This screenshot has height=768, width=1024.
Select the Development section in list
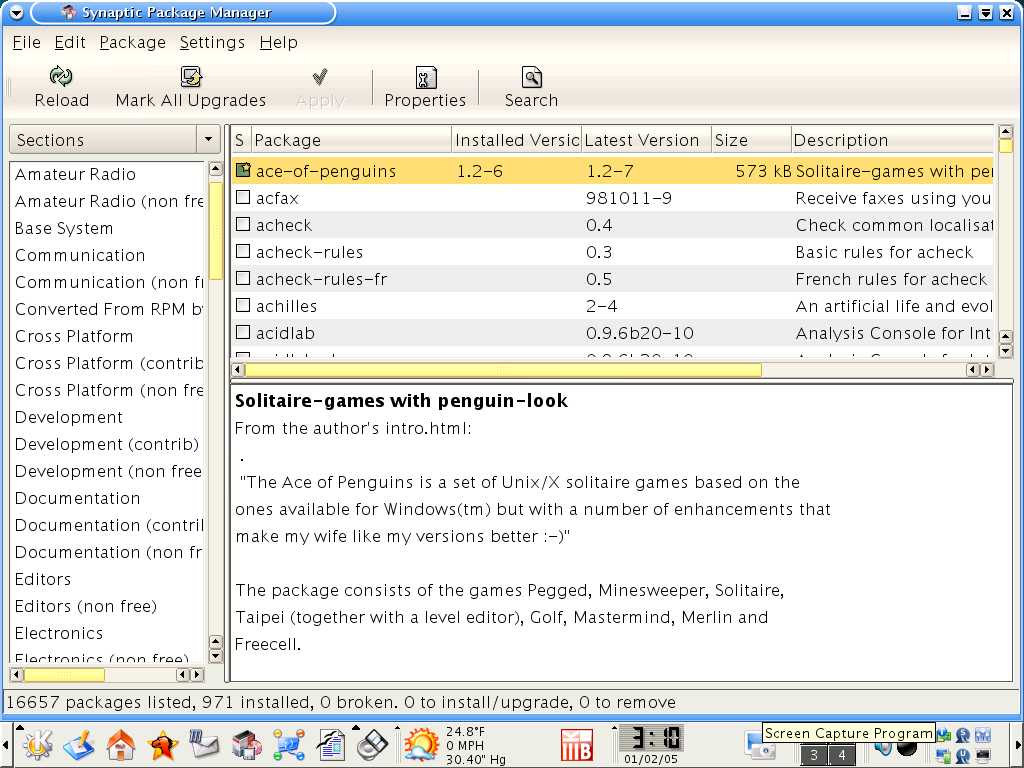[69, 417]
